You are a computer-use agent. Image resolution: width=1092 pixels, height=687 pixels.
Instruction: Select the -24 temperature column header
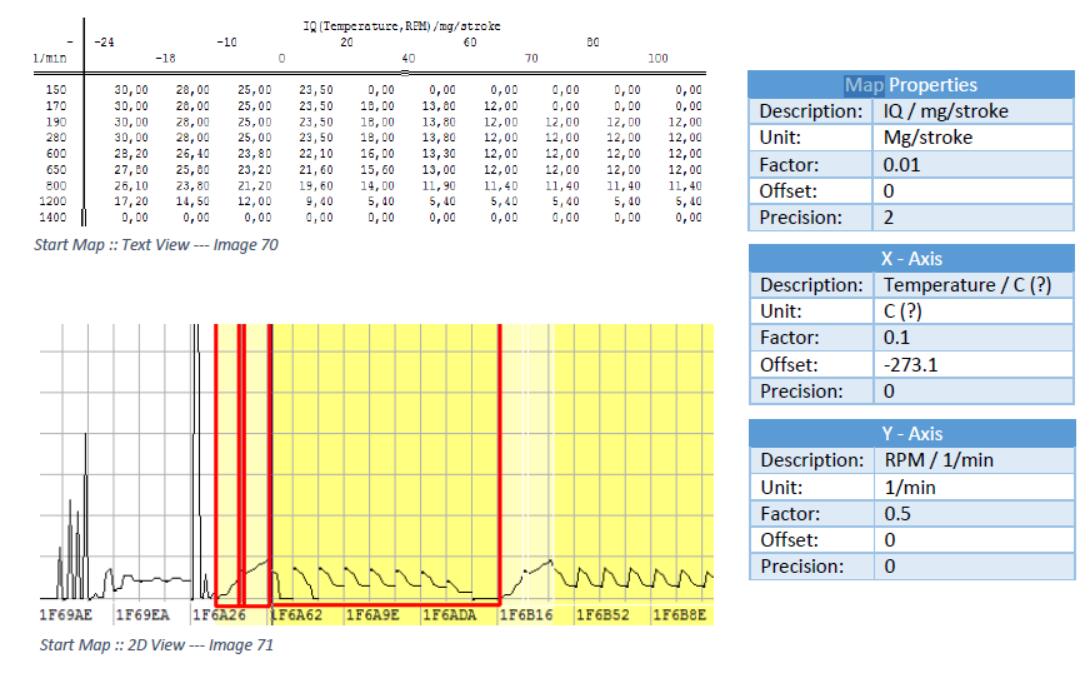104,42
